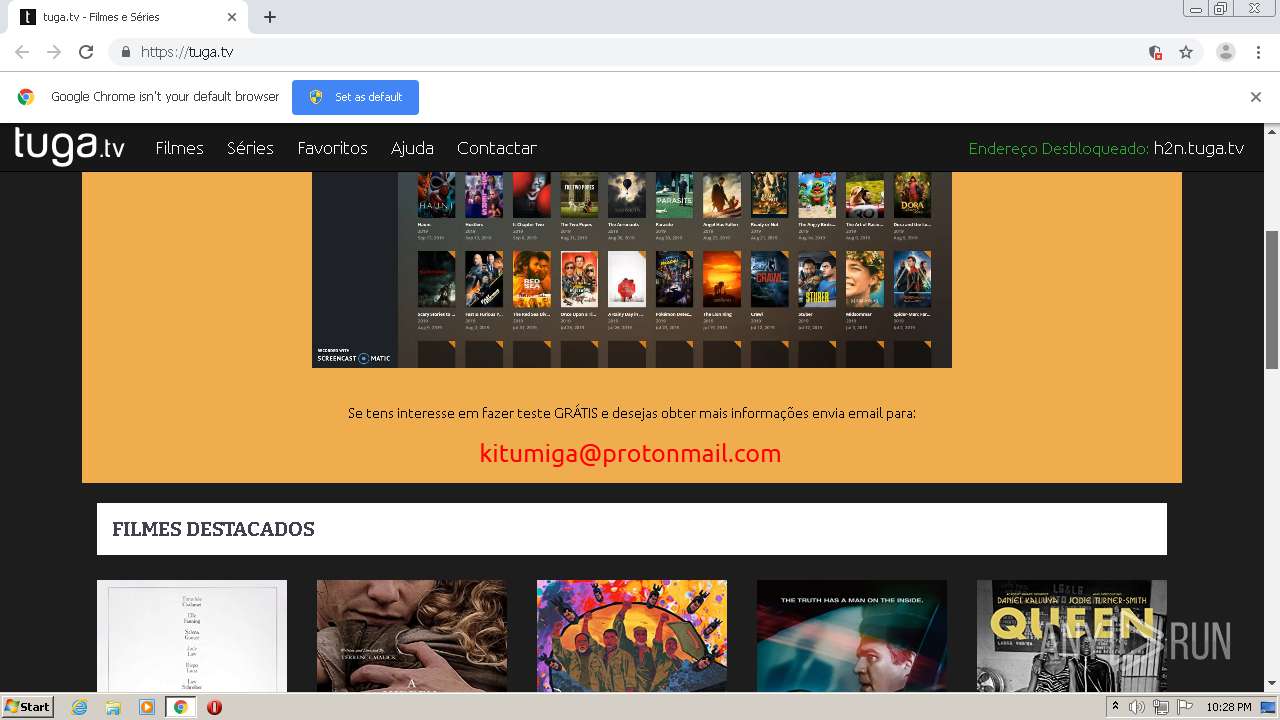Screen dimensions: 1280x720
Task: Show hidden system tray icons
Action: tap(1115, 707)
